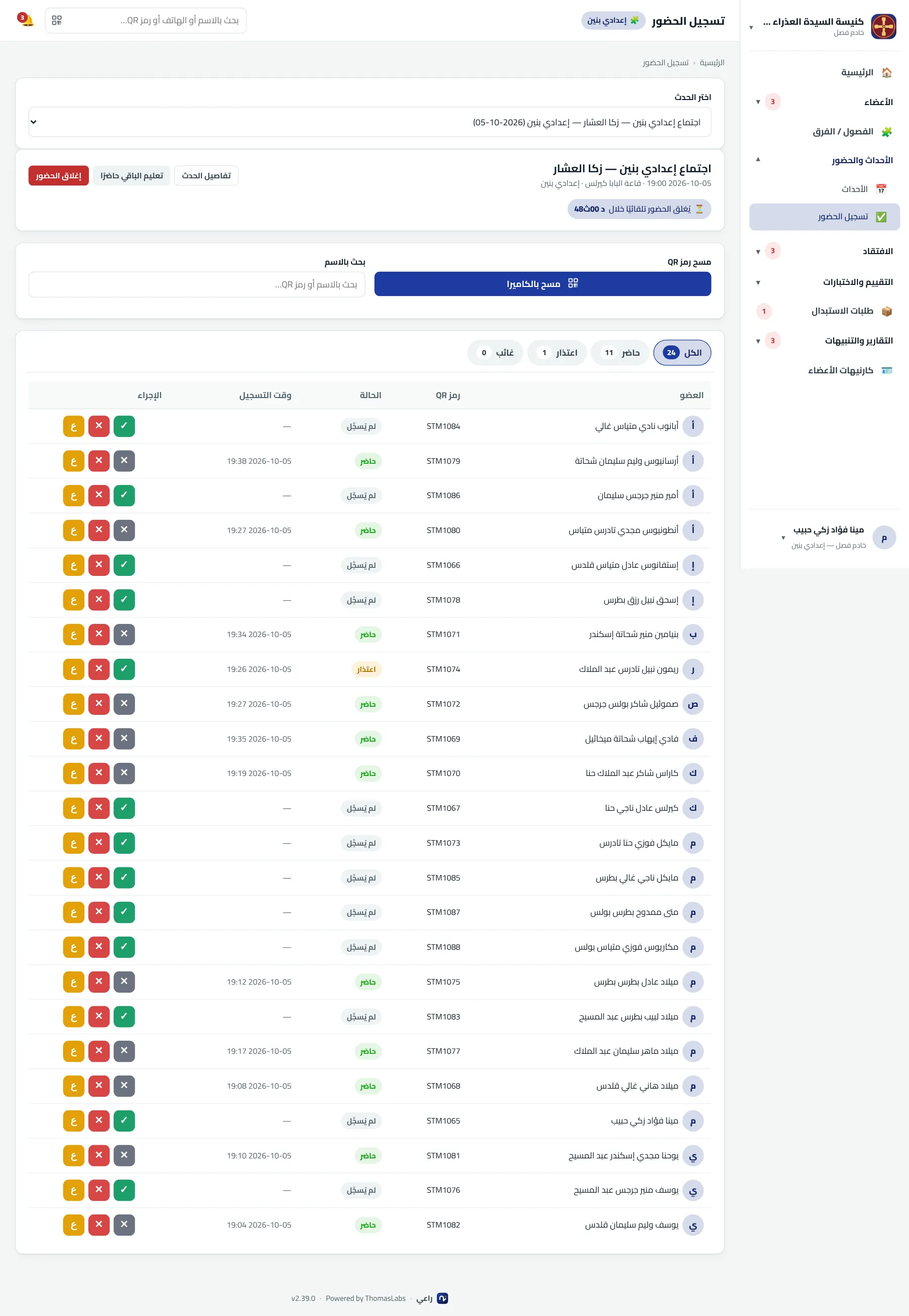The image size is (909, 1316).
Task: Clear attendance for ميلاد عادل بطرس بطرس (gray X)
Action: coord(124,982)
